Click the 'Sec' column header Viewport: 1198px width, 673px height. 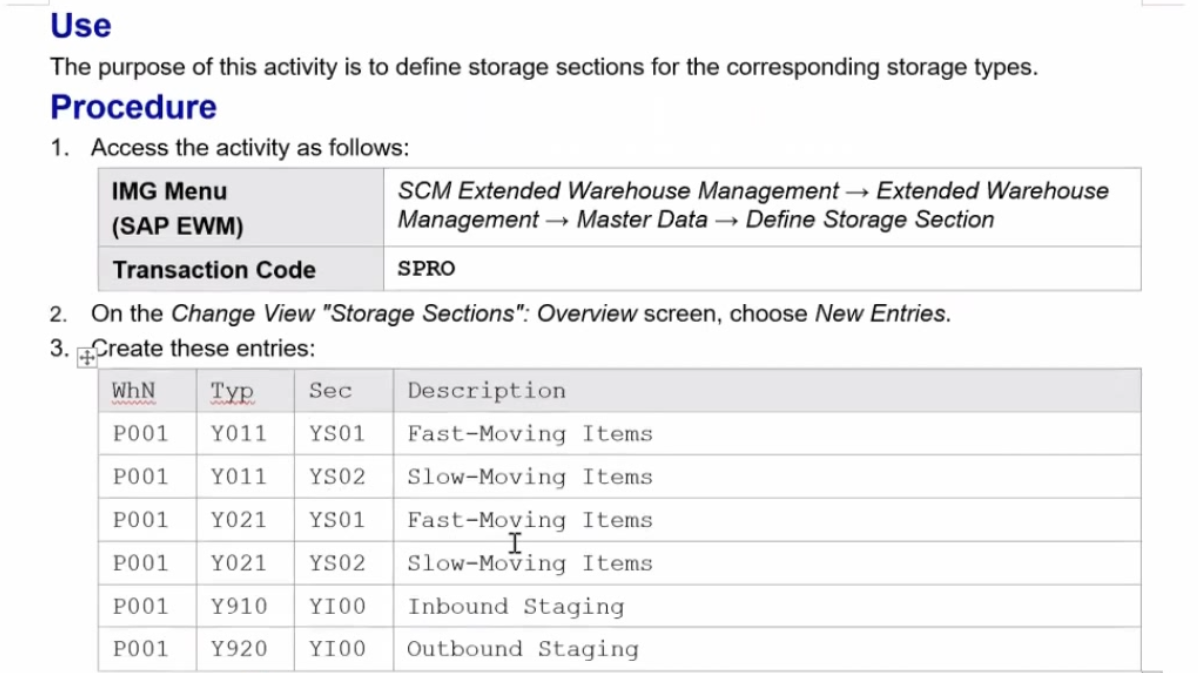coord(331,390)
